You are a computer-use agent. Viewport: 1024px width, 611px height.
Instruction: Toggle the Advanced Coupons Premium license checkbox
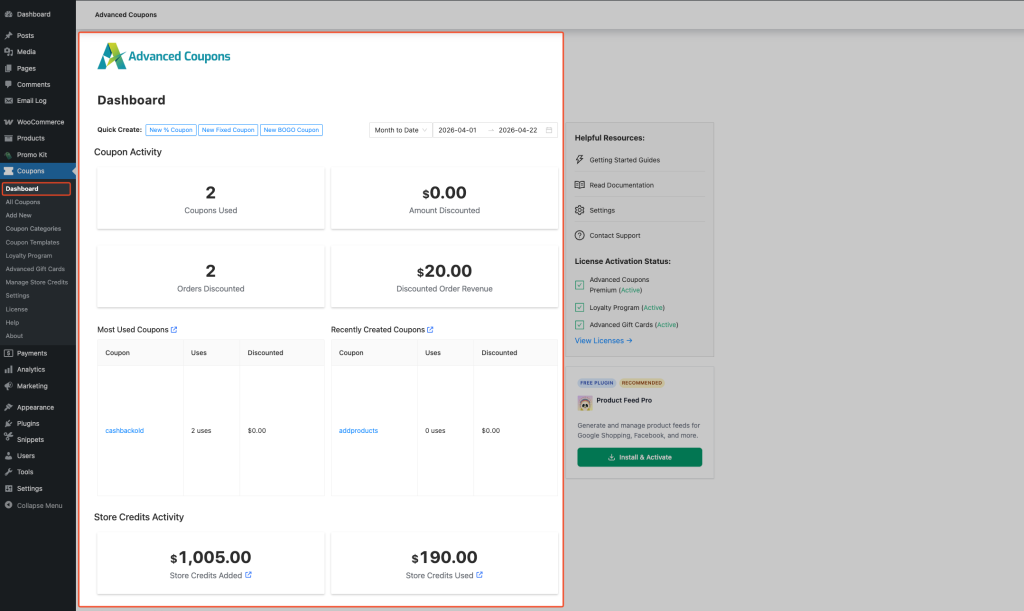pos(579,285)
